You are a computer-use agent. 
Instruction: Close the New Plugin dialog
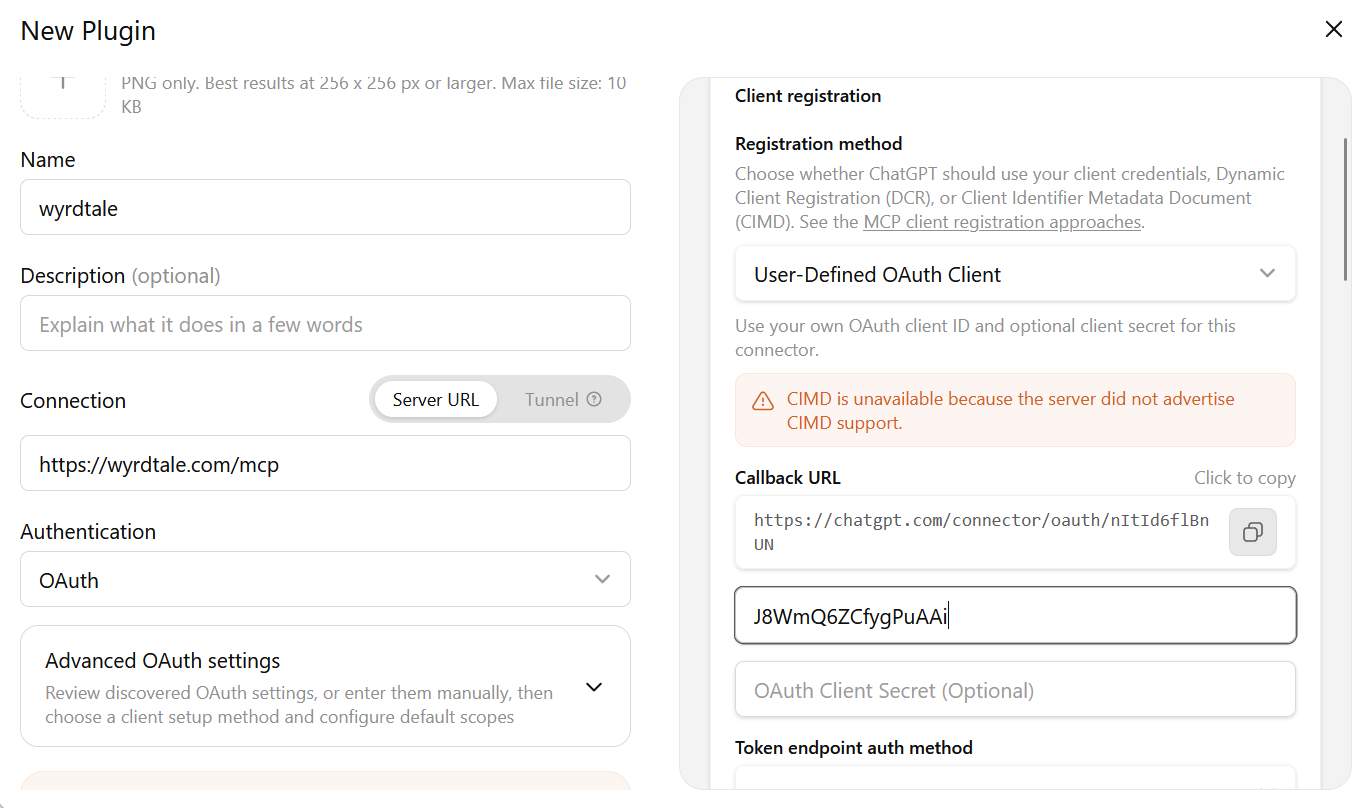click(x=1333, y=30)
